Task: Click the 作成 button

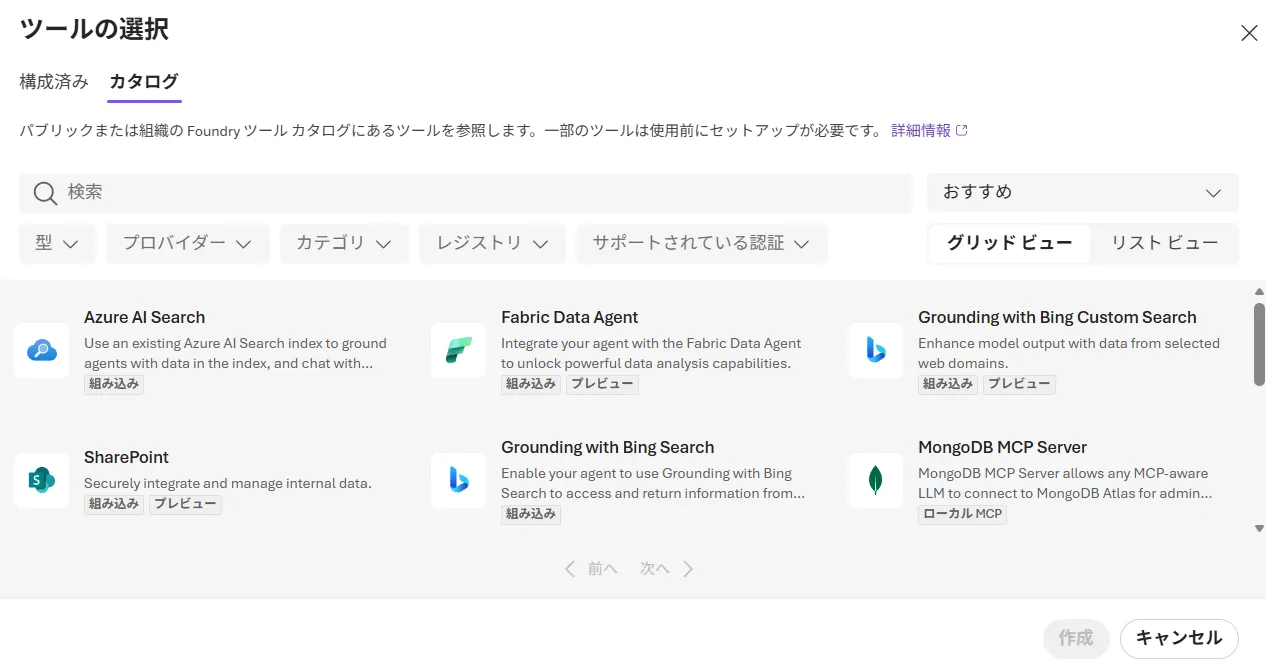Action: [x=1076, y=638]
